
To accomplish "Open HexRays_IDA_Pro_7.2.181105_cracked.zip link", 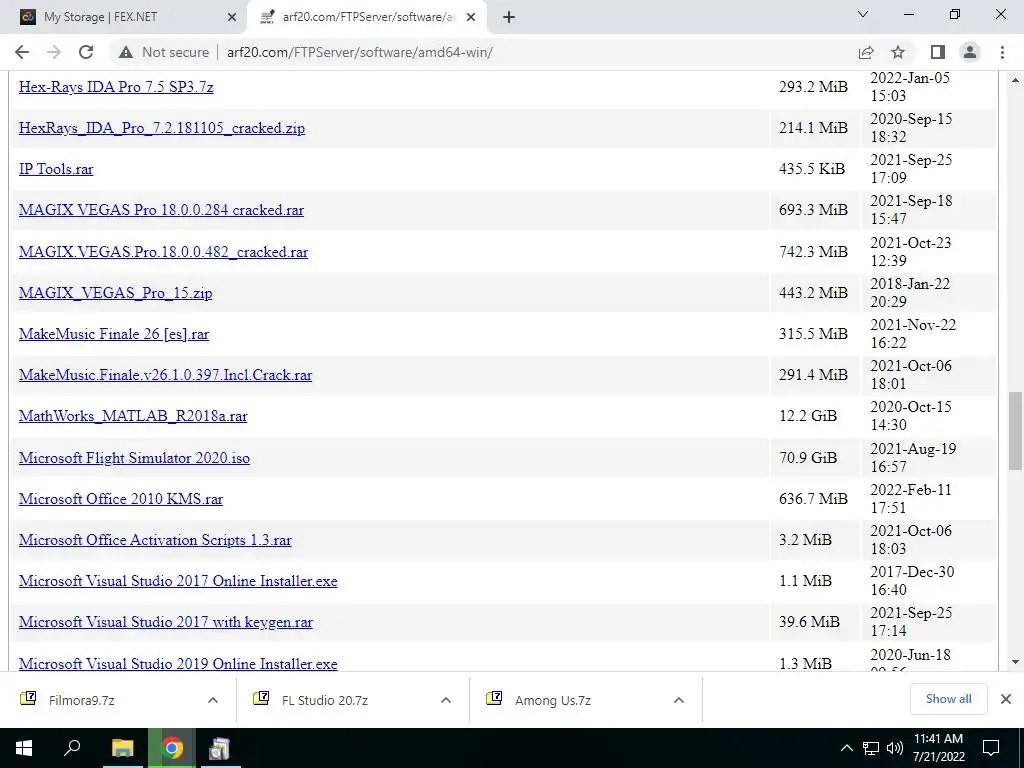I will coord(162,128).
